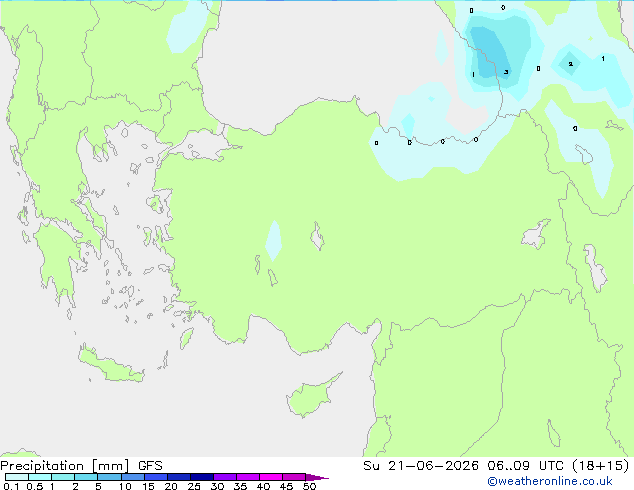Click the 'Precipitation [mm] GFS' title
This screenshot has width=634, height=490.
(81, 466)
